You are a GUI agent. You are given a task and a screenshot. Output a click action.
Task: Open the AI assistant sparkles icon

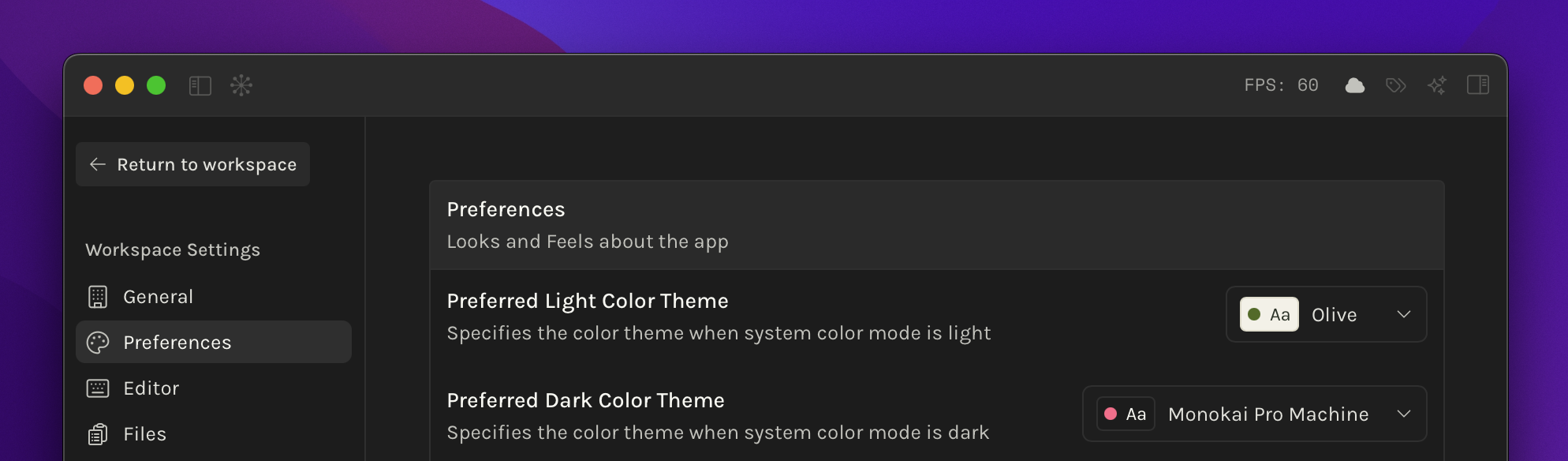click(x=1437, y=85)
